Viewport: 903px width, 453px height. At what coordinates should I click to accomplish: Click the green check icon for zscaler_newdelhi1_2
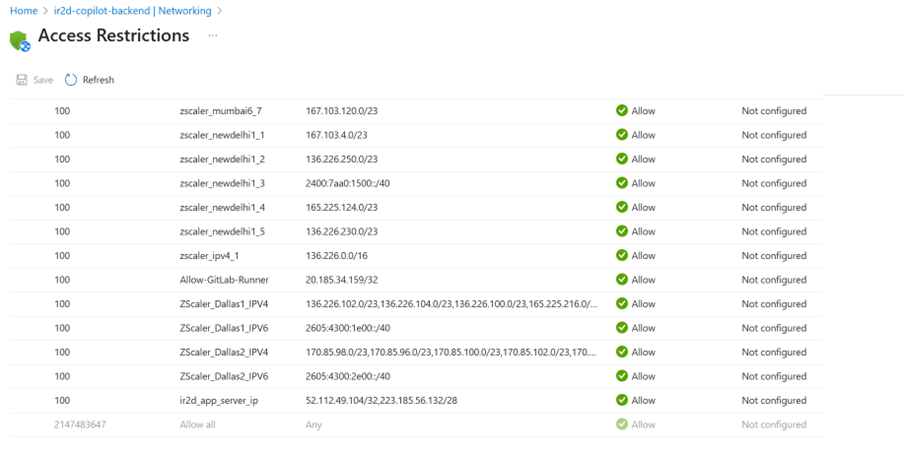tap(621, 159)
